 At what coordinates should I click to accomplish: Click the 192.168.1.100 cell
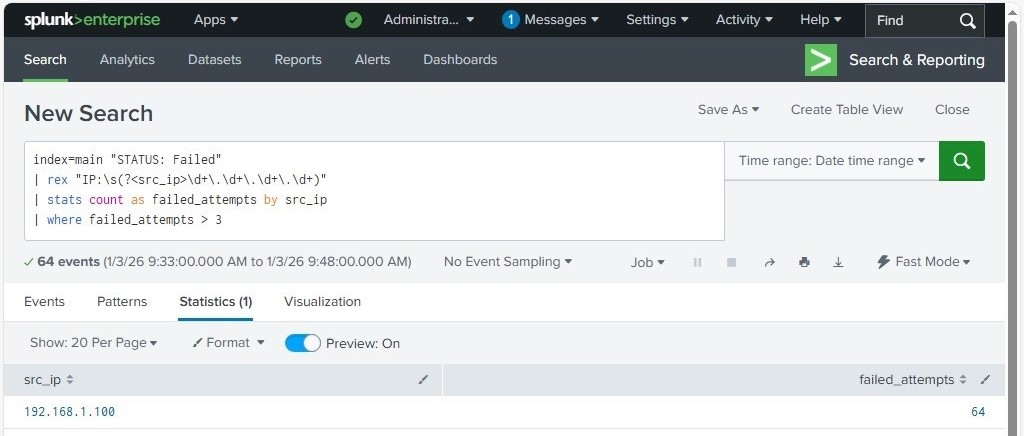(x=69, y=412)
